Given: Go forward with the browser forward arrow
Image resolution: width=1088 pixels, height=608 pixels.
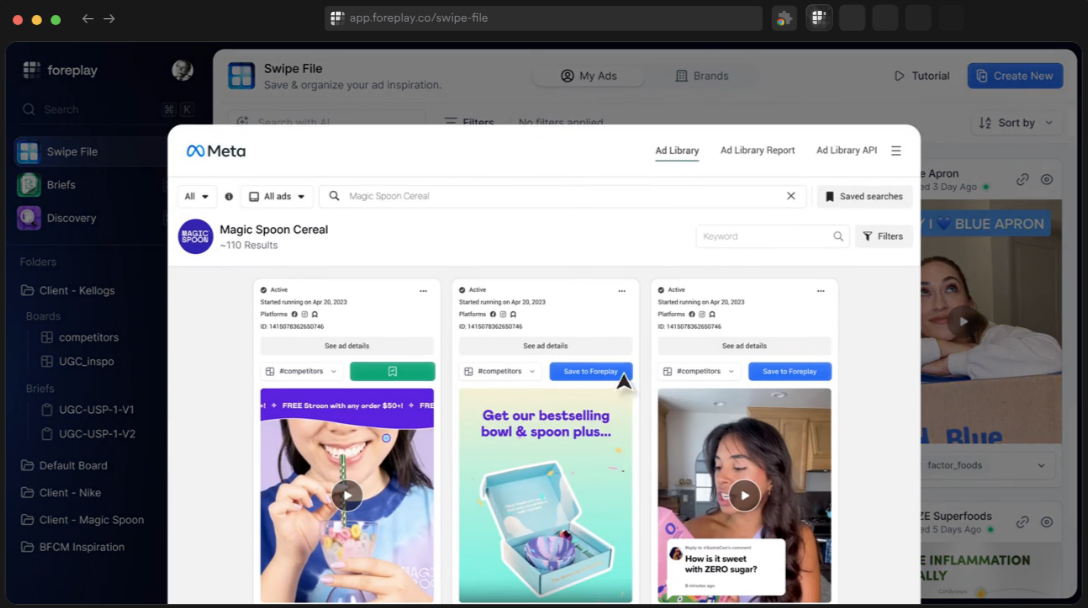Looking at the screenshot, I should [x=109, y=19].
